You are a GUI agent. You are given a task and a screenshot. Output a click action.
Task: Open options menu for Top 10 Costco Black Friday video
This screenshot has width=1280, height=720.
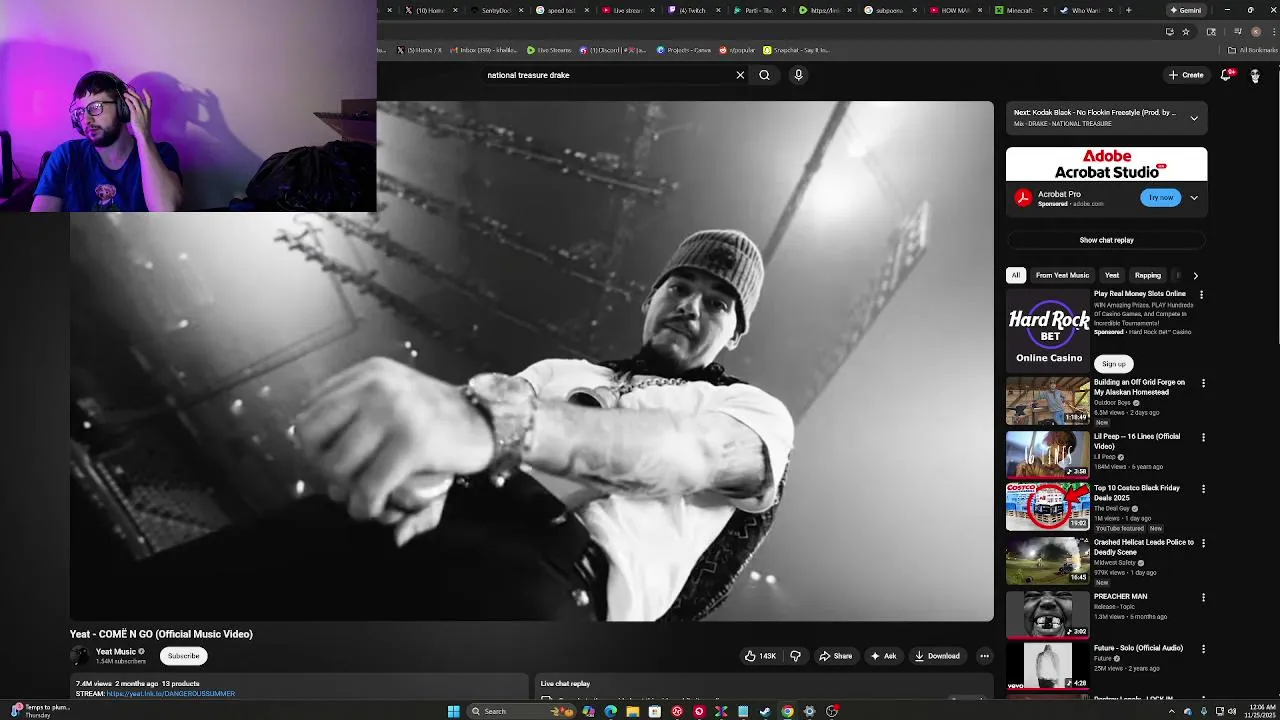click(1203, 489)
